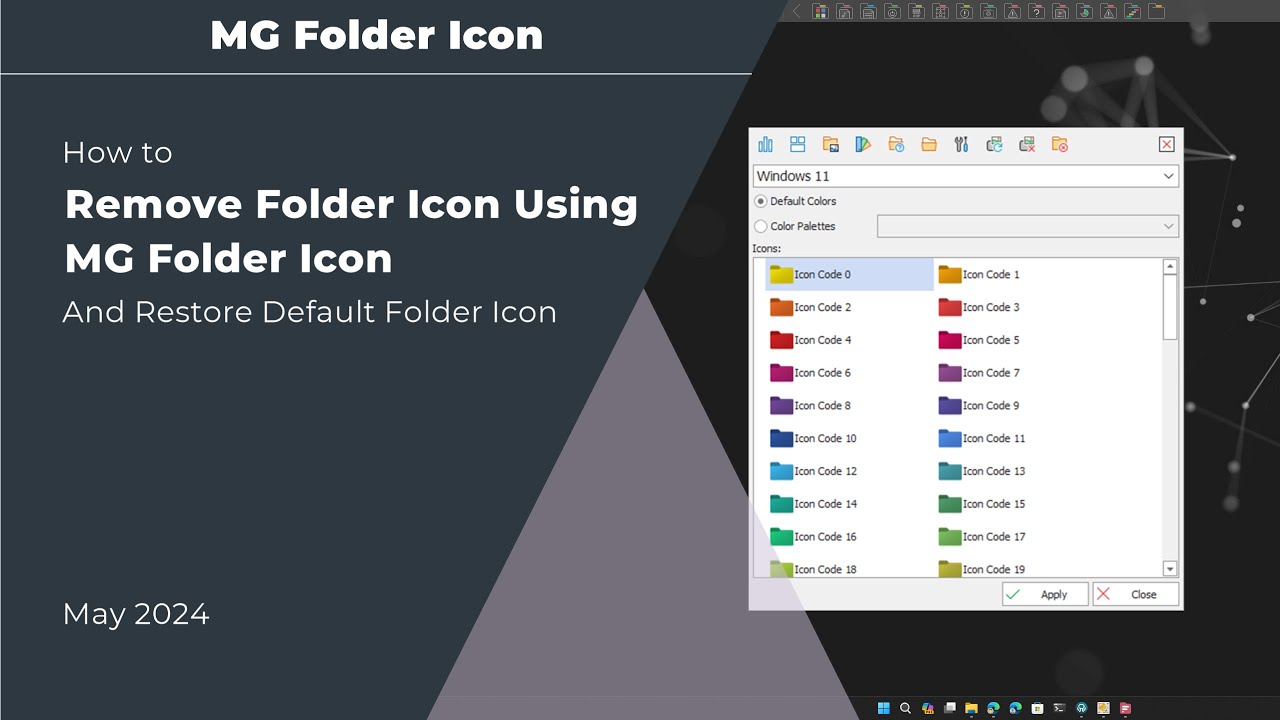1280x720 pixels.
Task: Select Icon Code 6 item
Action: click(811, 373)
